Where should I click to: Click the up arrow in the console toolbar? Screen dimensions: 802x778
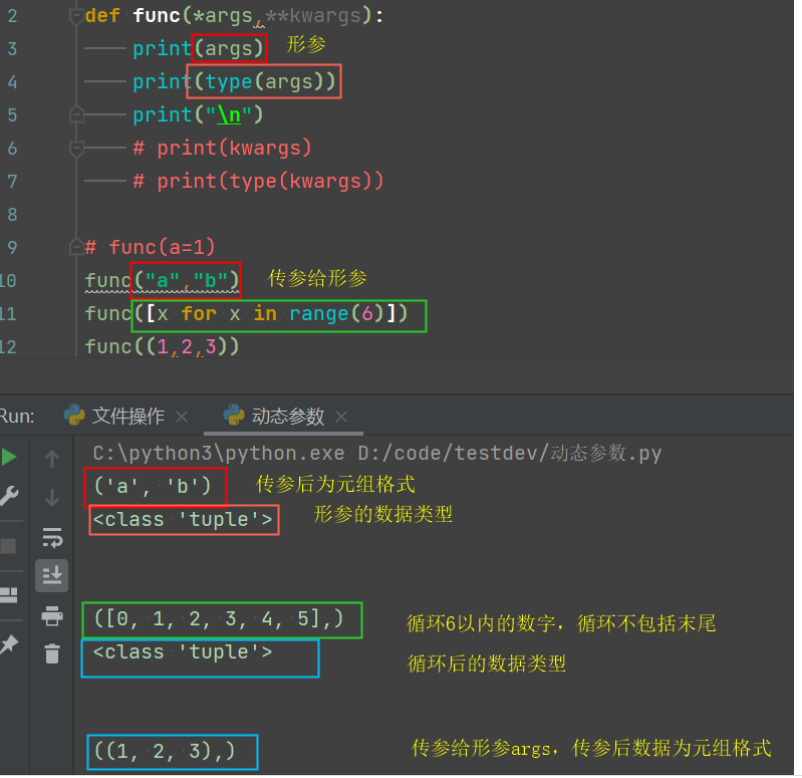click(52, 459)
